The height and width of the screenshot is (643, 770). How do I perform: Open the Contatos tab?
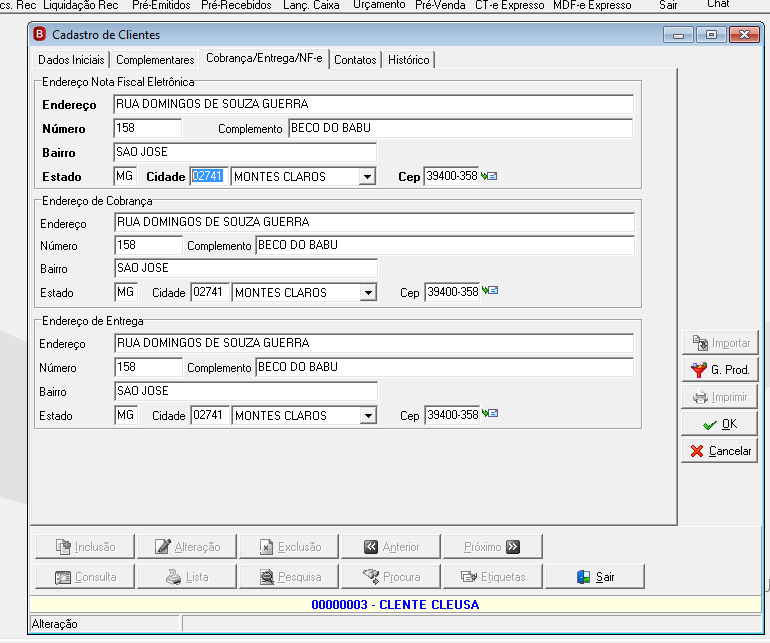coord(355,59)
